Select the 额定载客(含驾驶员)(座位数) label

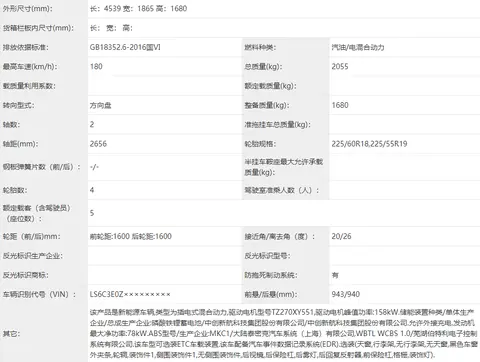tap(37, 213)
